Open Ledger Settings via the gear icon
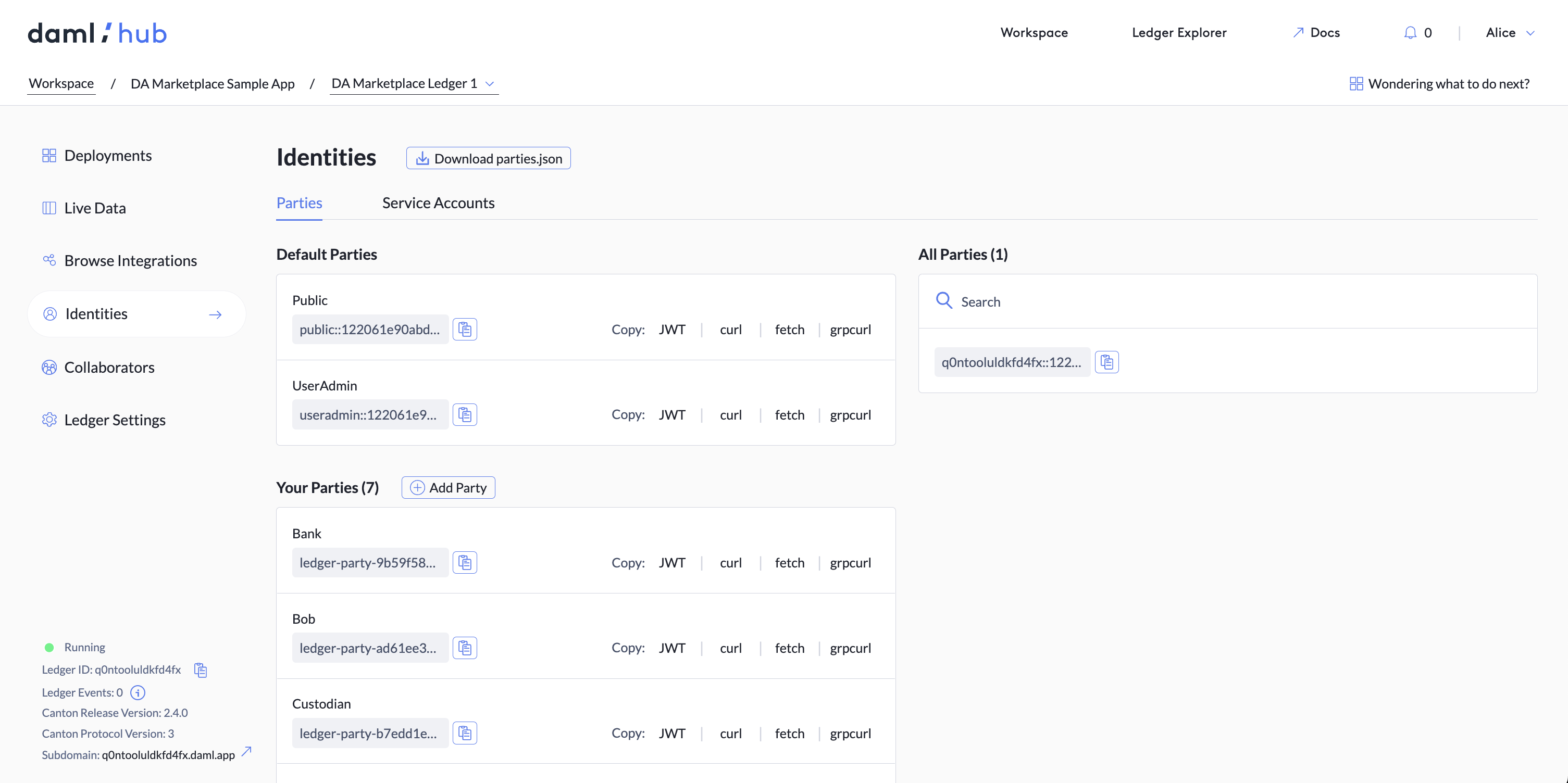The height and width of the screenshot is (783, 1568). [x=49, y=419]
